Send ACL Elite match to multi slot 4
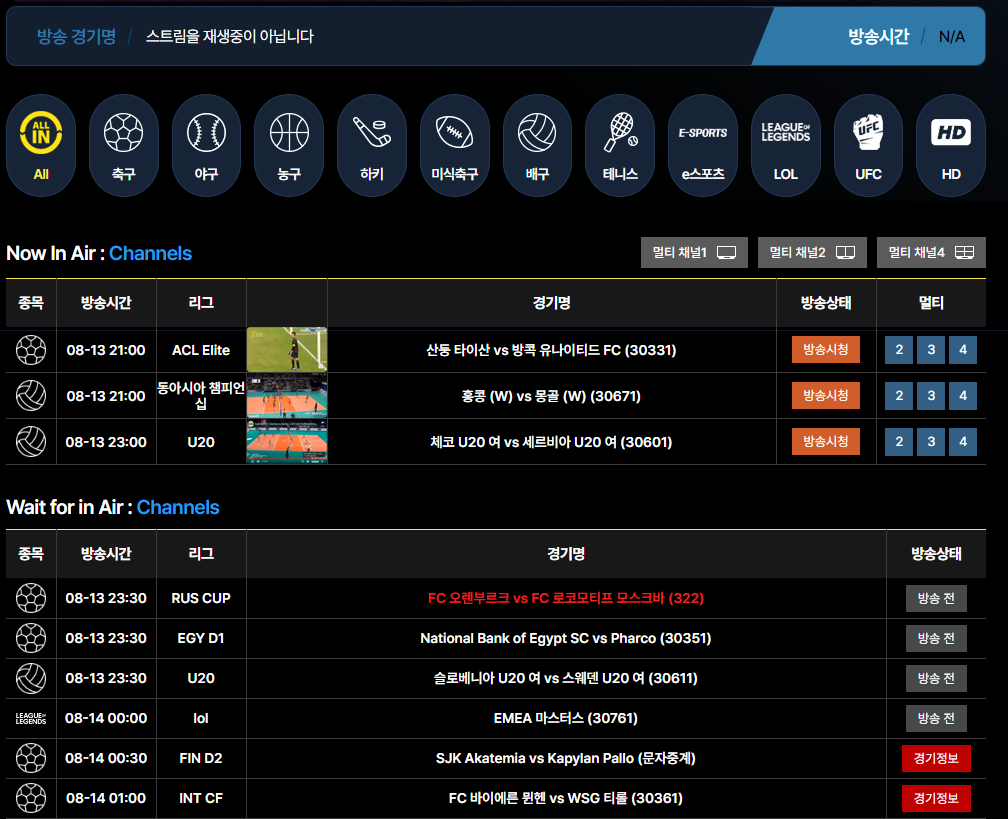The height and width of the screenshot is (819, 1008). 963,350
